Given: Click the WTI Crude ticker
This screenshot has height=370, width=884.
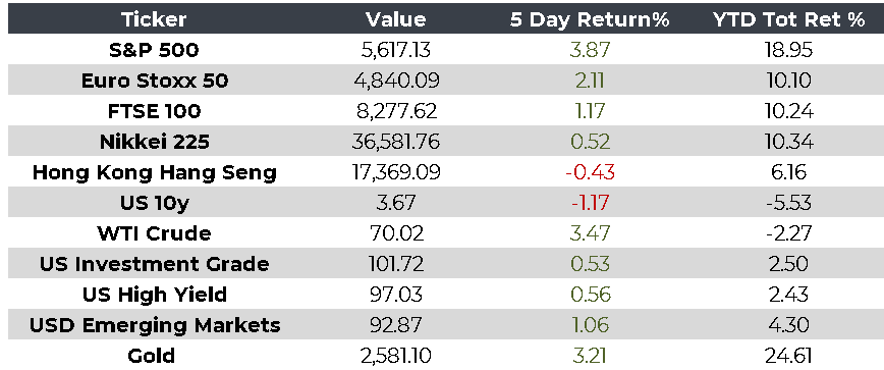Looking at the screenshot, I should (x=154, y=234).
